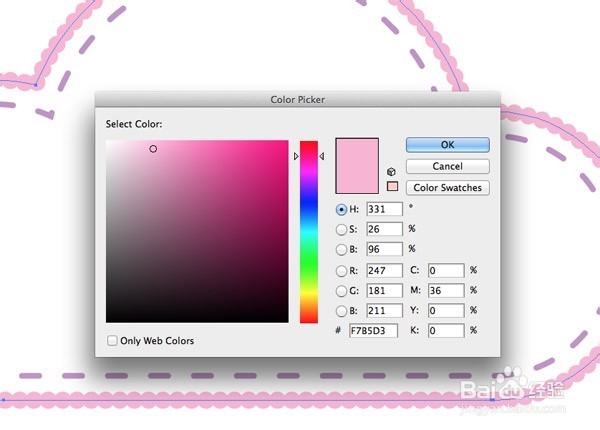Select the S saturation radio button

point(341,230)
